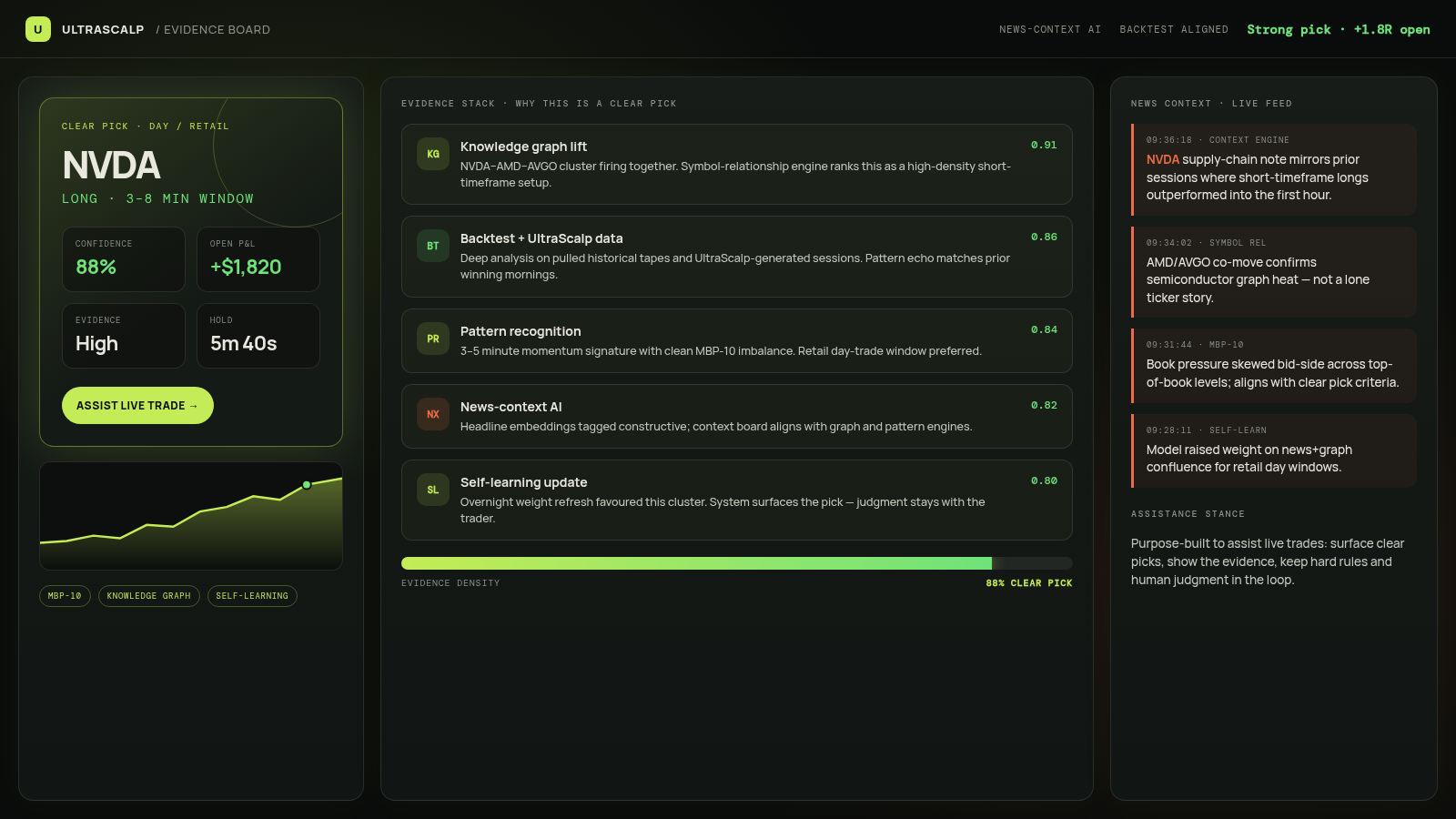This screenshot has width=1456, height=819.
Task: Select the Knowledge Graph tag chip
Action: tap(149, 596)
